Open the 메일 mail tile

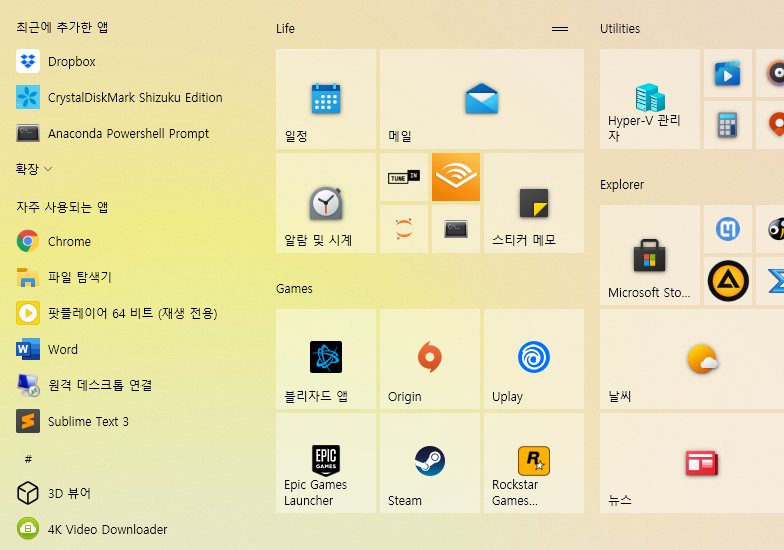482,99
